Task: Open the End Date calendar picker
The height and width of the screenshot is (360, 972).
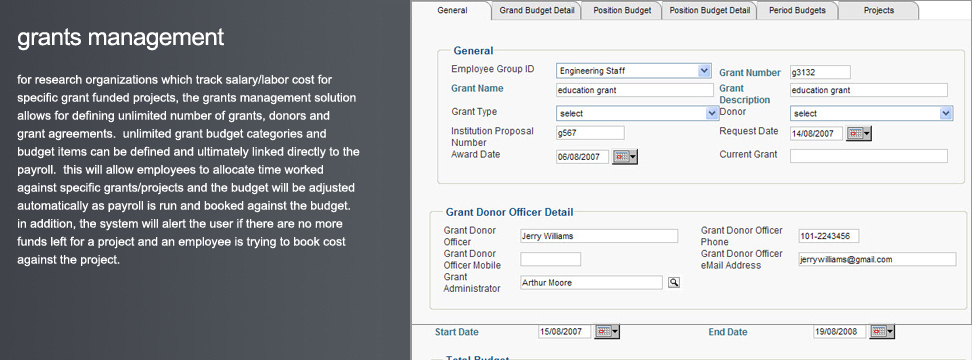Action: coord(882,331)
